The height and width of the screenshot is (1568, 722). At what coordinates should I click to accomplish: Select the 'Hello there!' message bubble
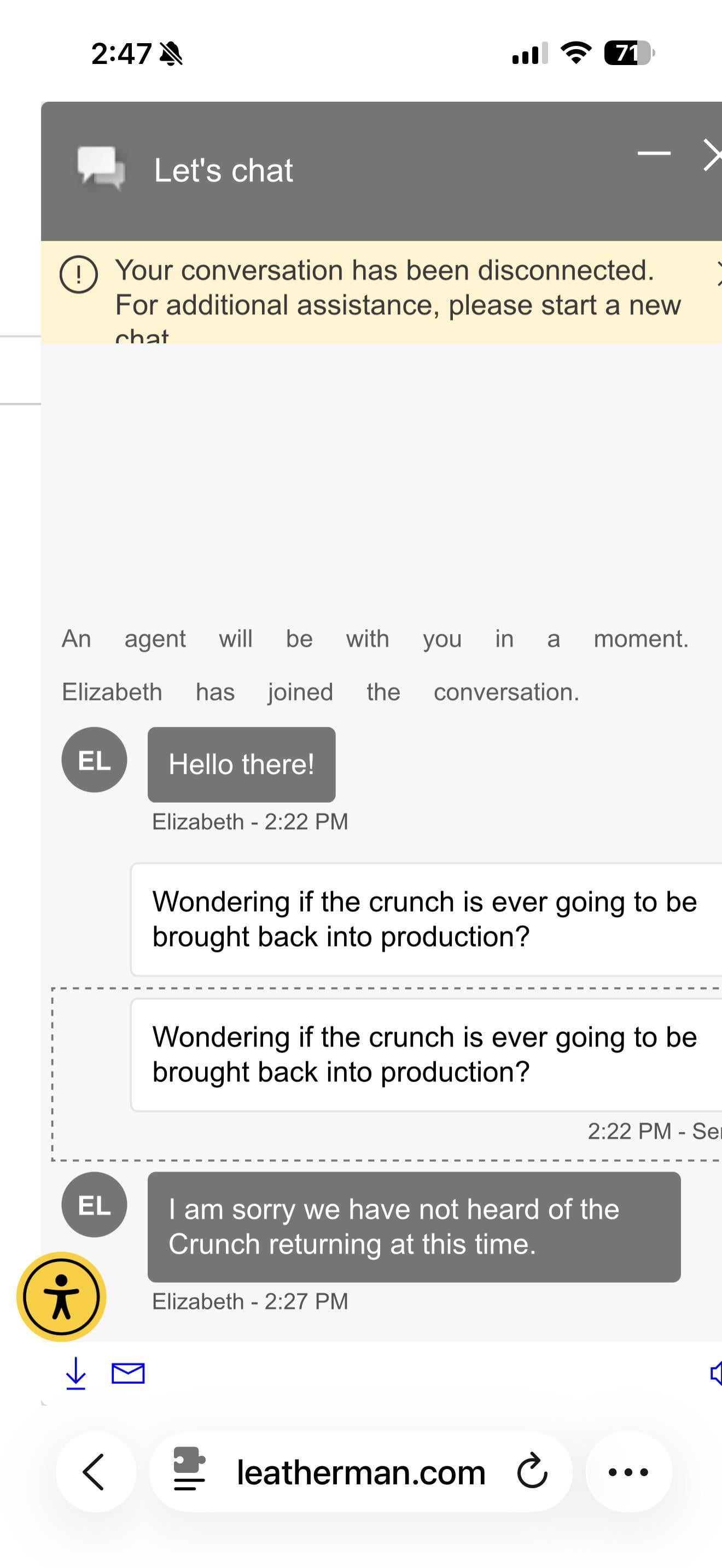click(241, 764)
